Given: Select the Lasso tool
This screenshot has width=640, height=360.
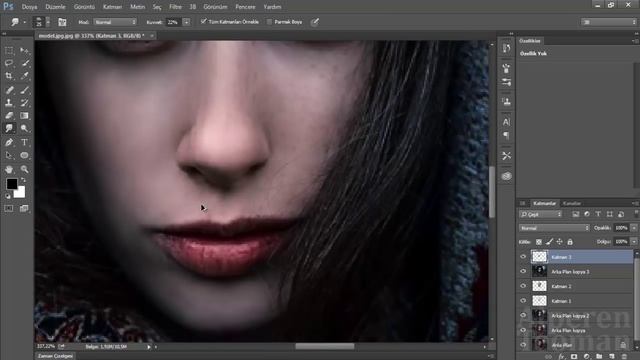Looking at the screenshot, I should point(9,63).
